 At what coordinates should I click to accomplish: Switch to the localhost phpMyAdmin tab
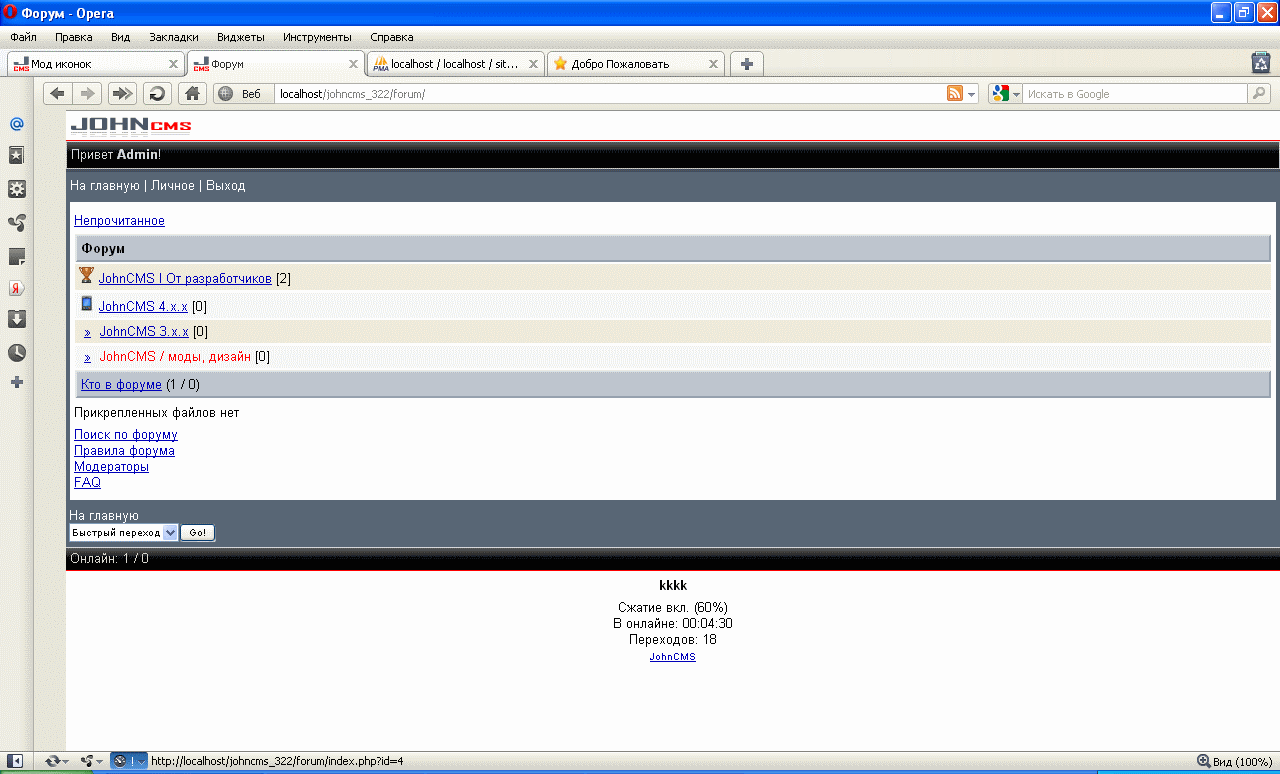click(456, 64)
